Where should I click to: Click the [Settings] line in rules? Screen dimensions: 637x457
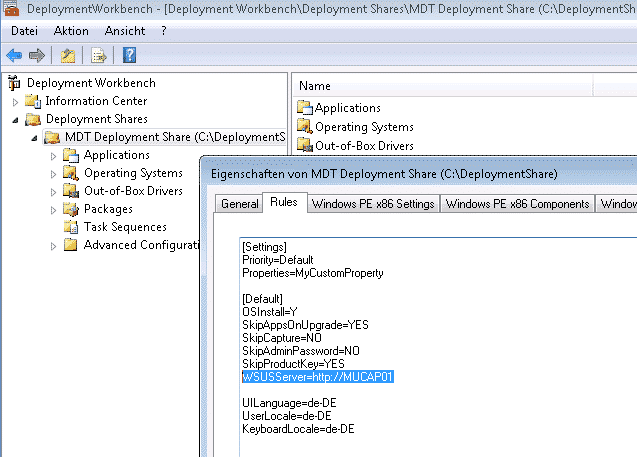[x=264, y=247]
